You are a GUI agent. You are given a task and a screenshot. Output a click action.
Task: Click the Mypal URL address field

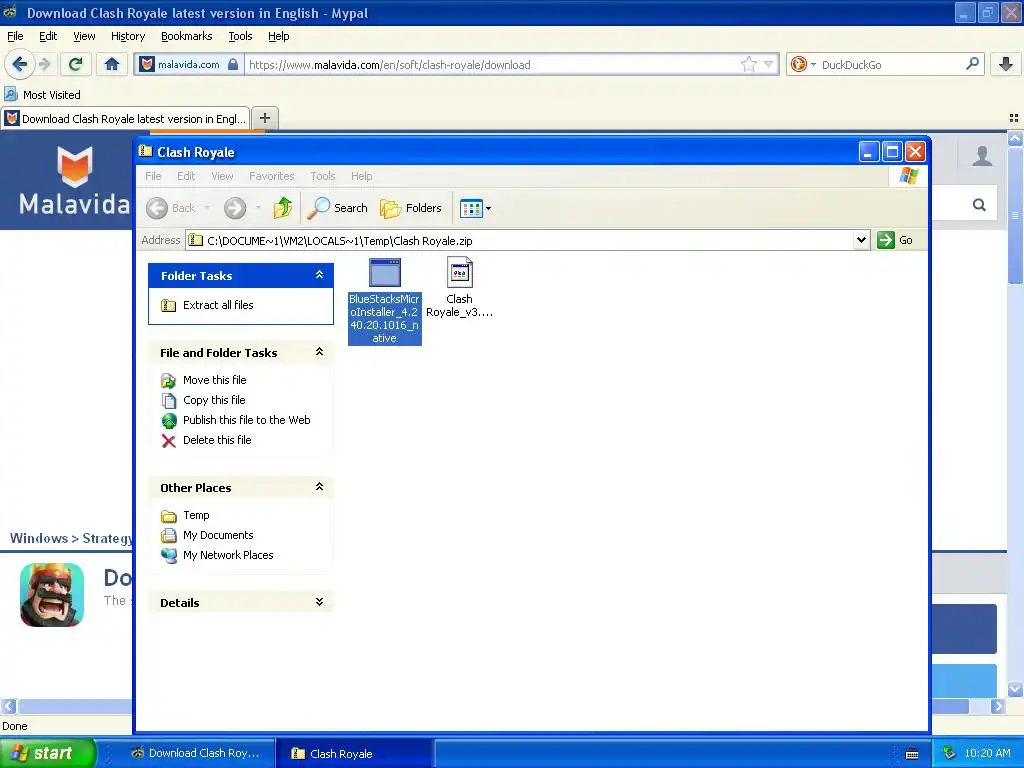[x=494, y=65]
